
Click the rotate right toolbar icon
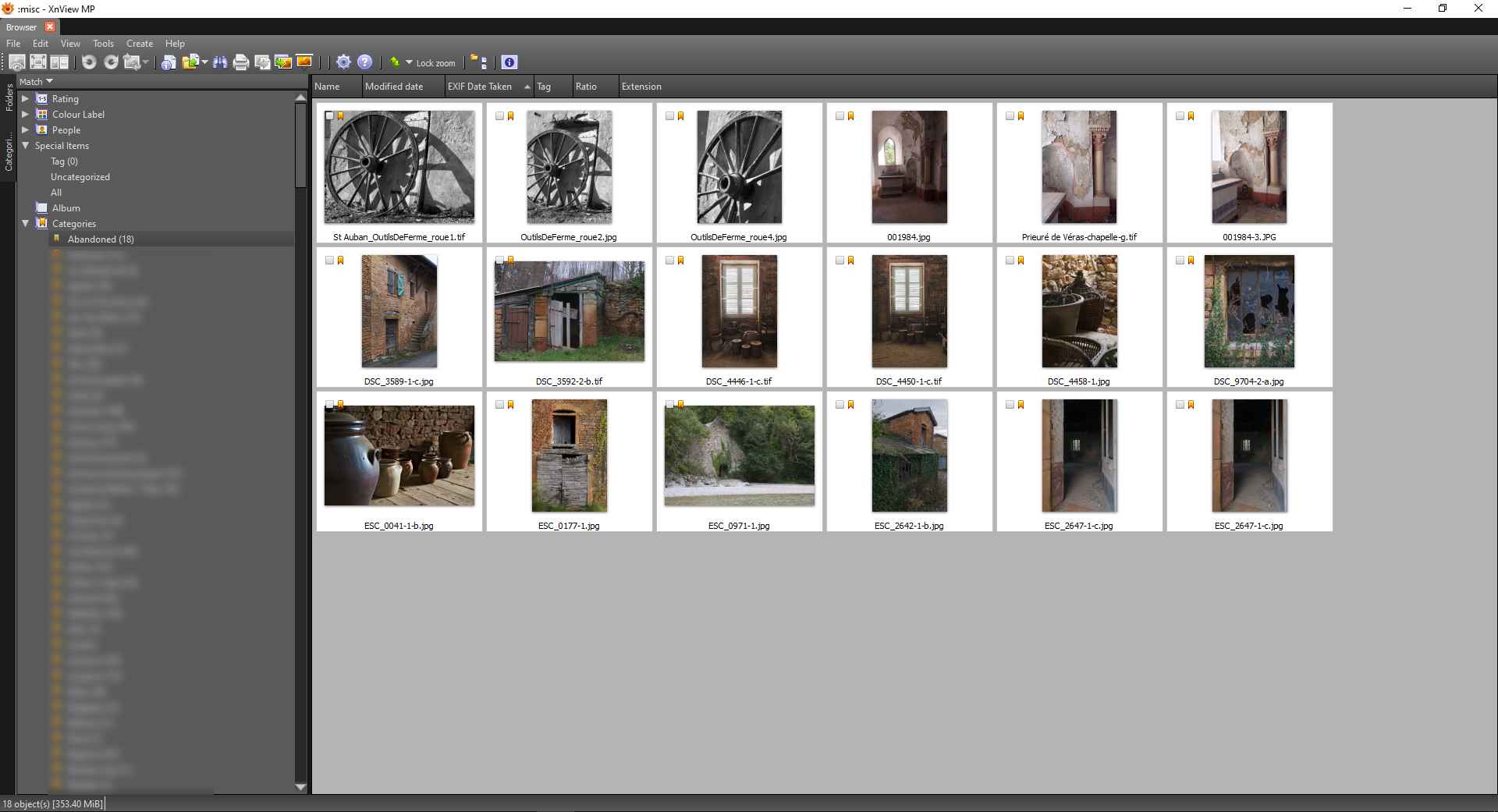point(111,62)
